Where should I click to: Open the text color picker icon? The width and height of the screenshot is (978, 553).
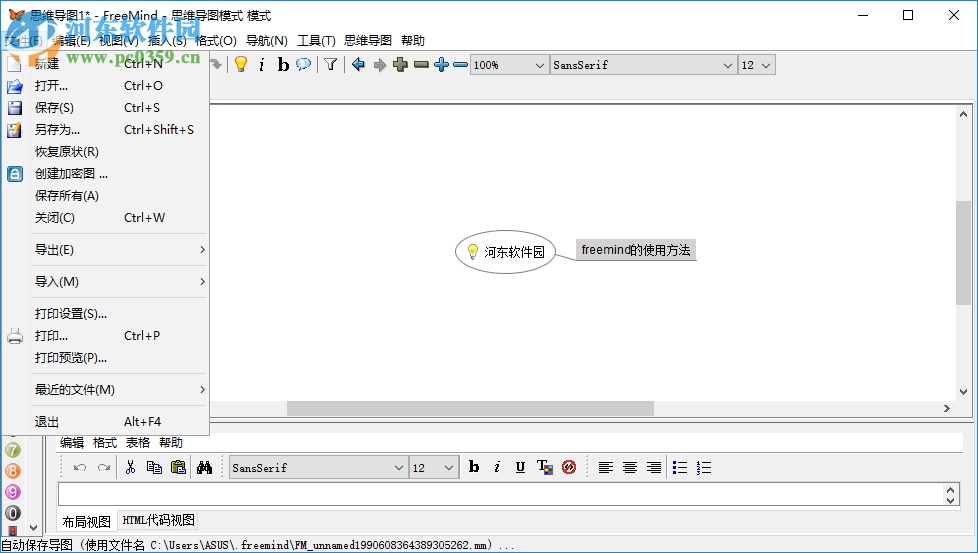(545, 467)
